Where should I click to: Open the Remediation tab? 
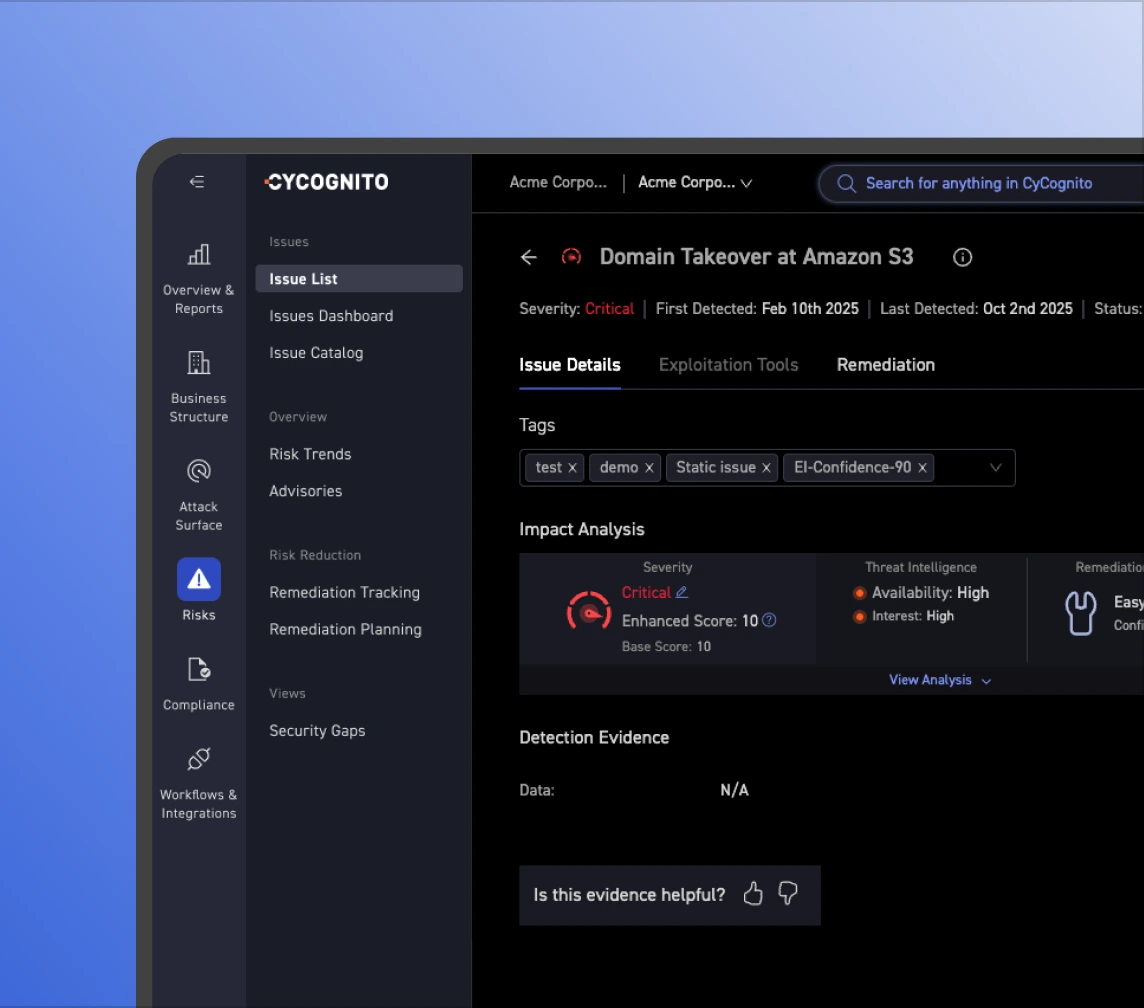(x=885, y=364)
